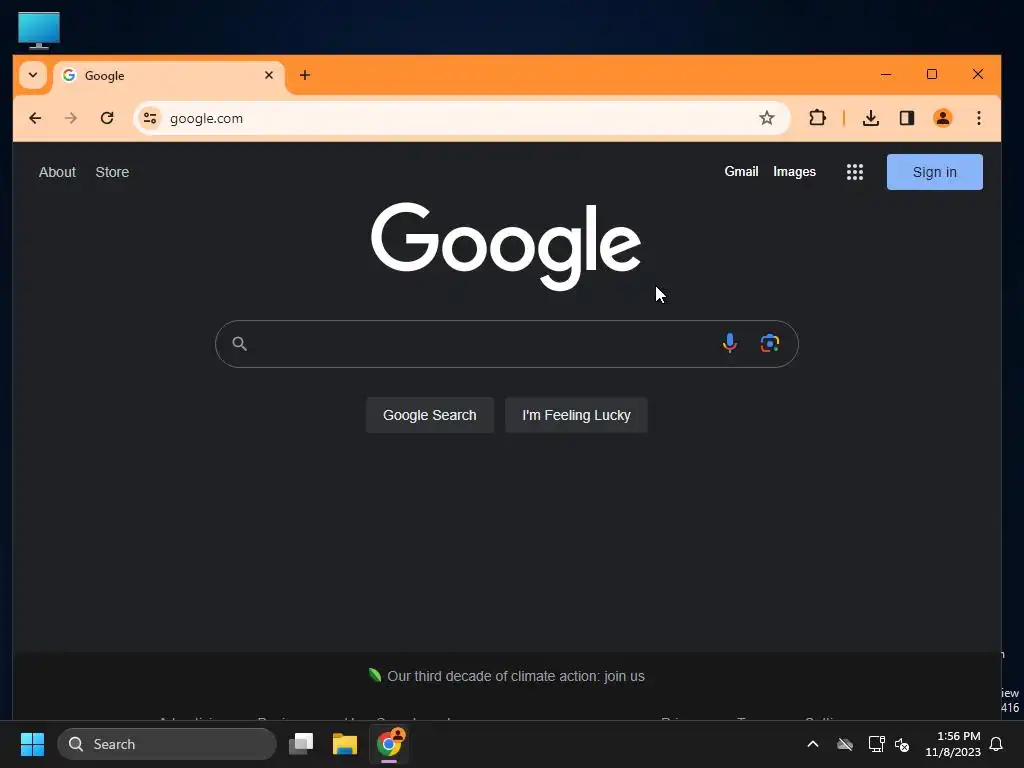Click the taskbar Search box
Screen dimensions: 1024x768
click(x=167, y=744)
